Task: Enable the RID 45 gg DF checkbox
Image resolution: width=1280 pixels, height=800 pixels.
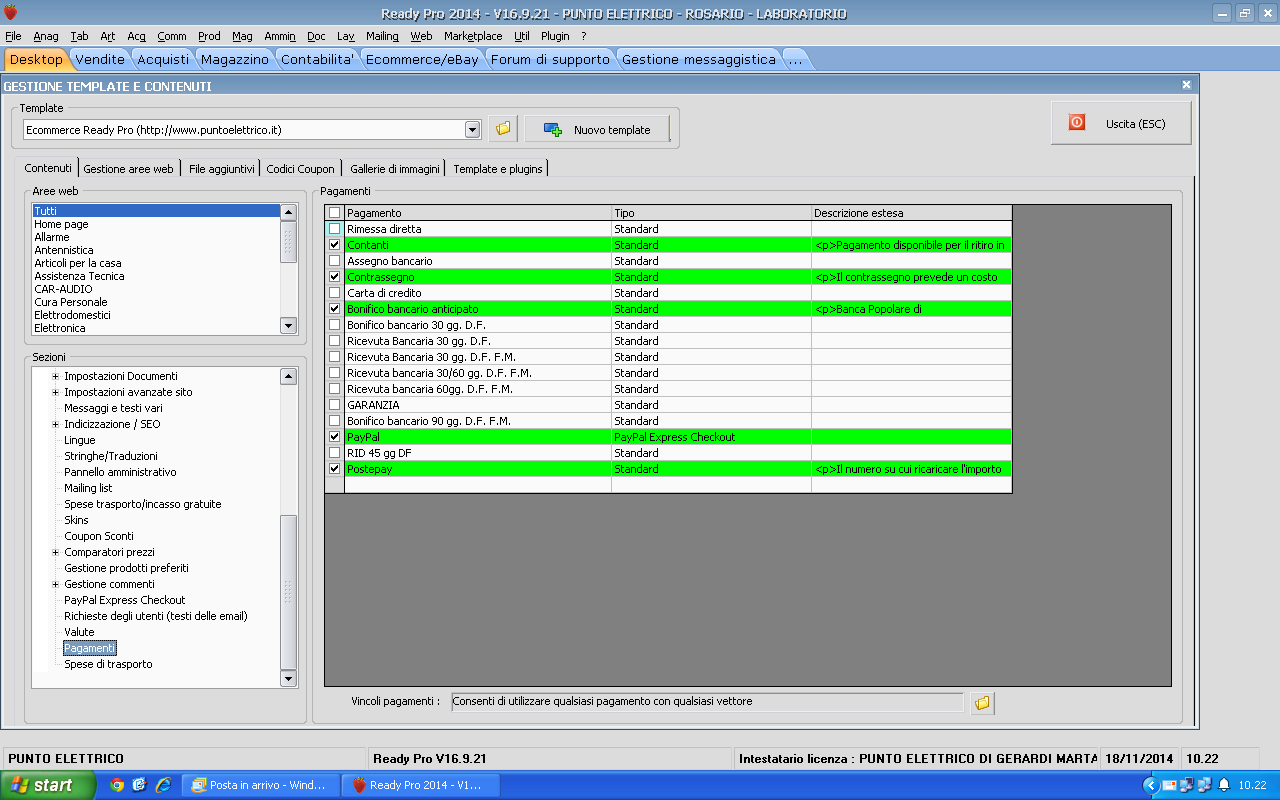Action: [334, 453]
